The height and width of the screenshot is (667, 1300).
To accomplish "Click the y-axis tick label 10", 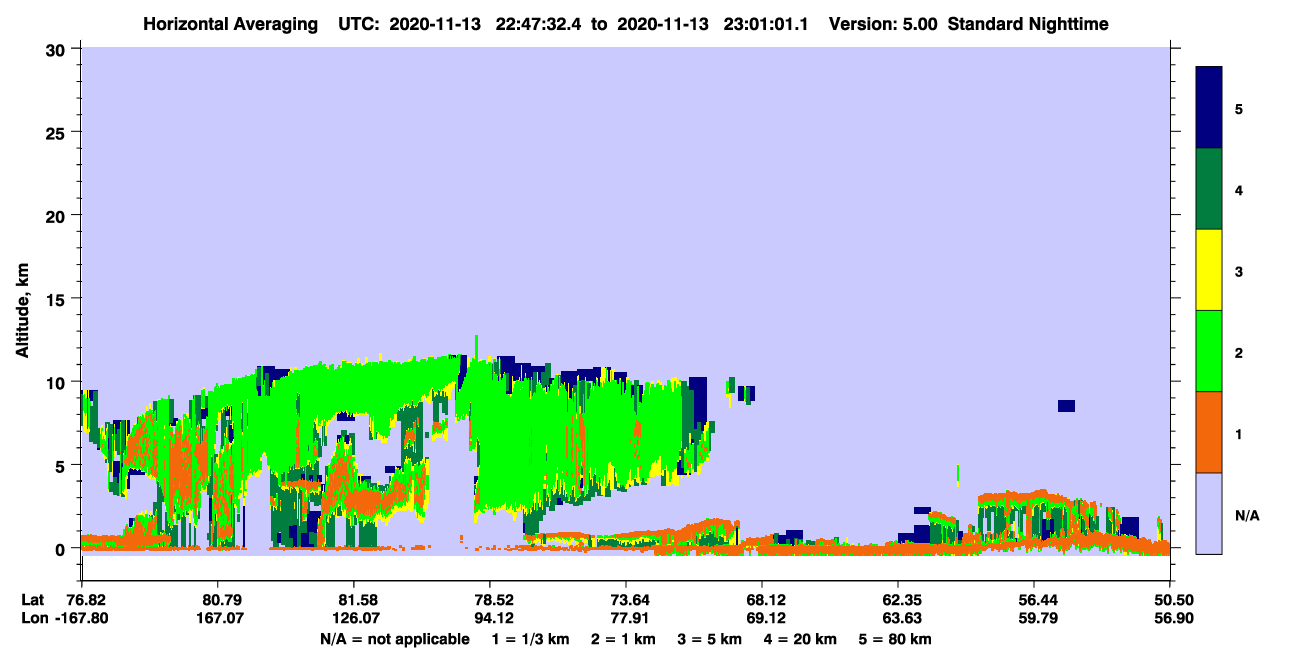I will click(58, 382).
